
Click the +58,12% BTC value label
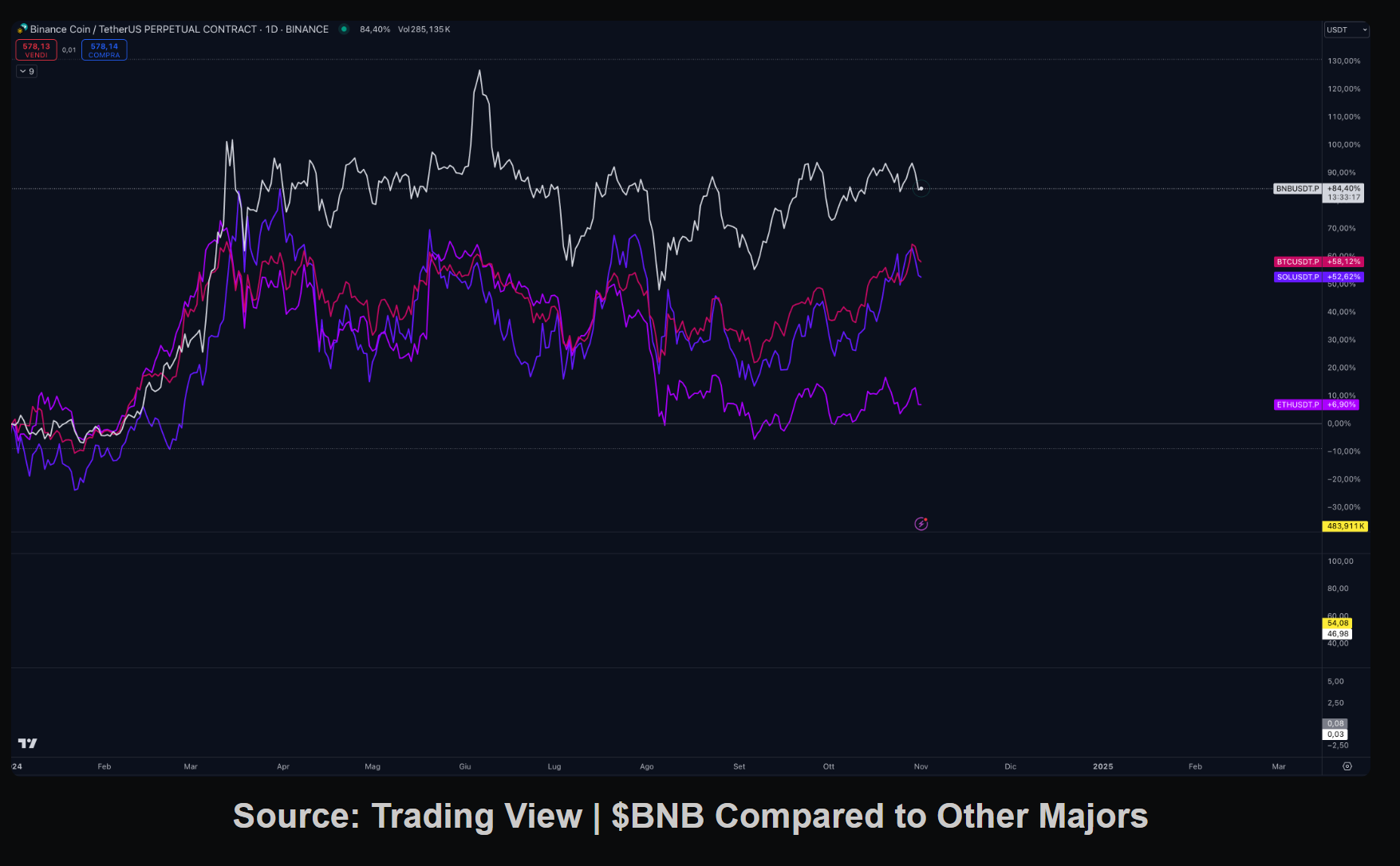(x=1343, y=262)
